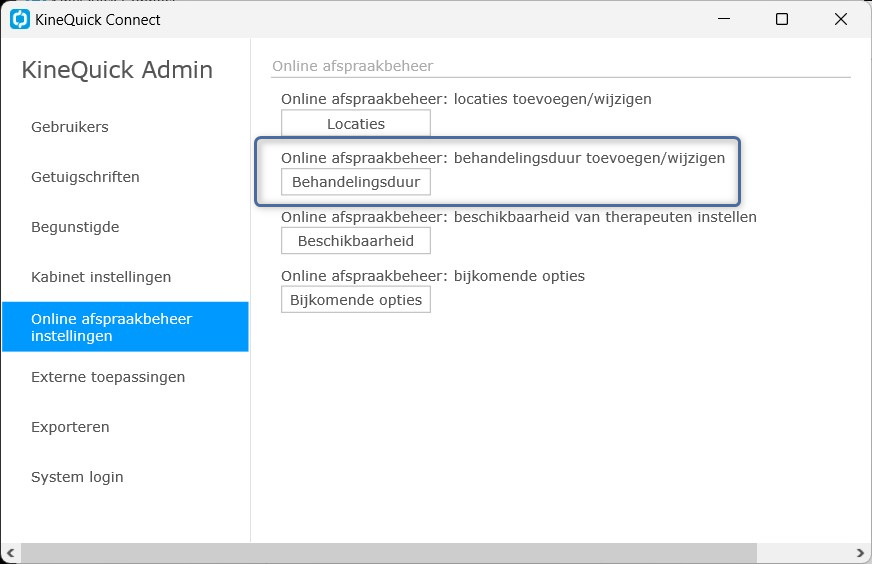Click the right arrow of horizontal scrollbar
Viewport: 872px width, 564px height.
pyautogui.click(x=861, y=553)
